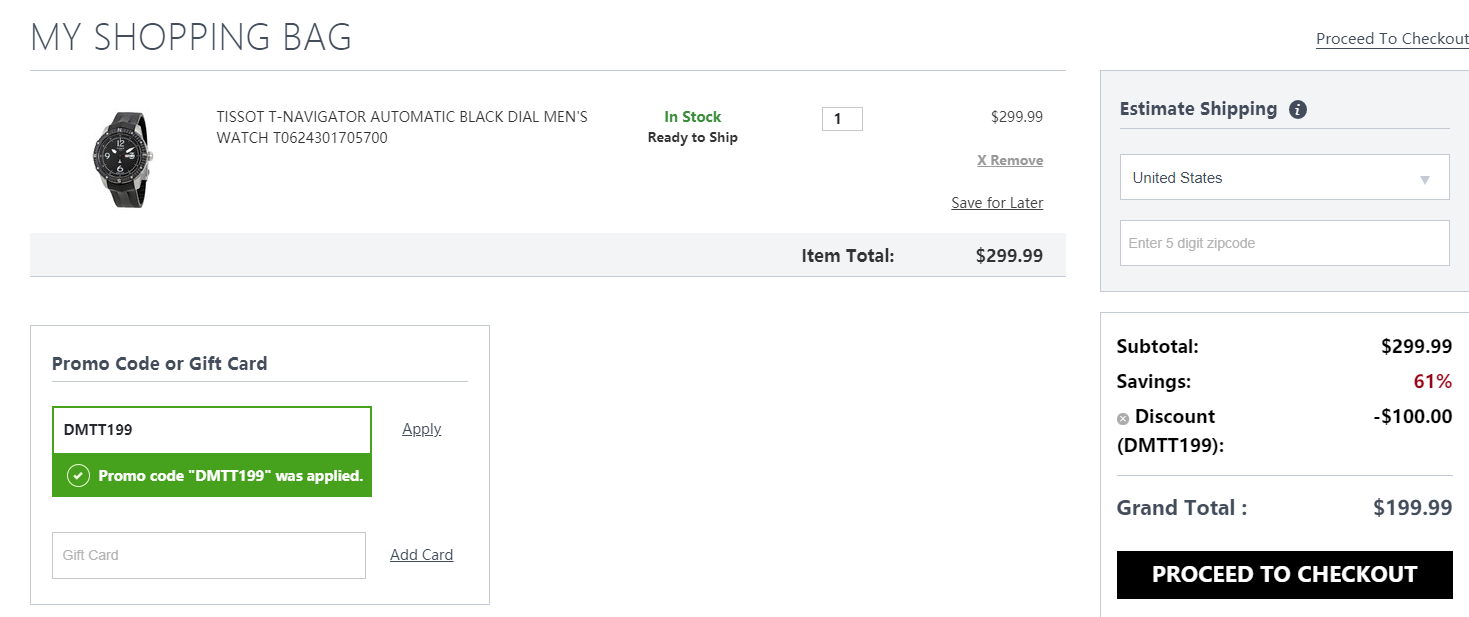Viewport: 1469px width, 617px height.
Task: Click the Proceed To Checkout link at top
Action: click(1392, 39)
